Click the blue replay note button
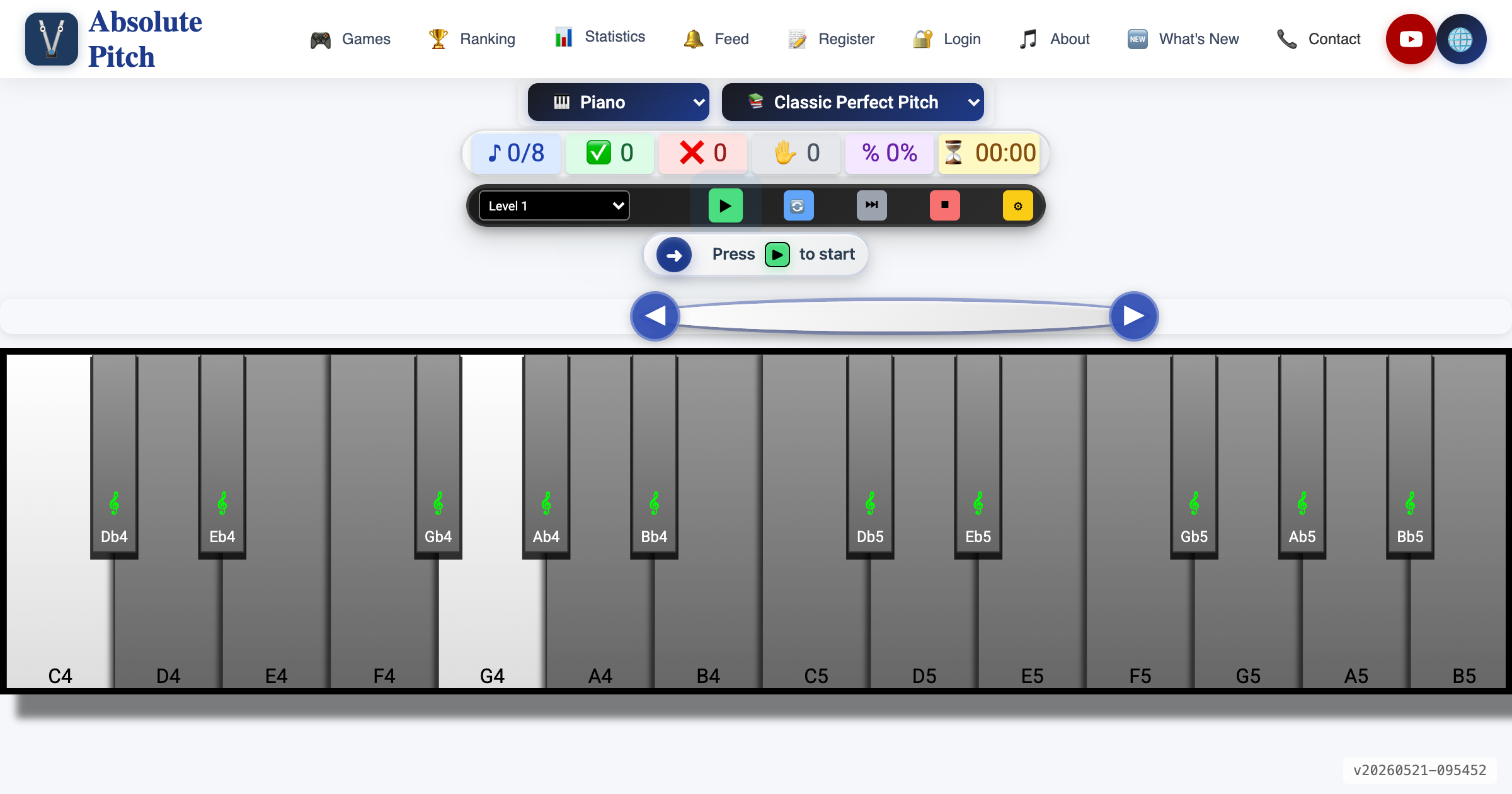Image resolution: width=1512 pixels, height=794 pixels. pos(798,205)
